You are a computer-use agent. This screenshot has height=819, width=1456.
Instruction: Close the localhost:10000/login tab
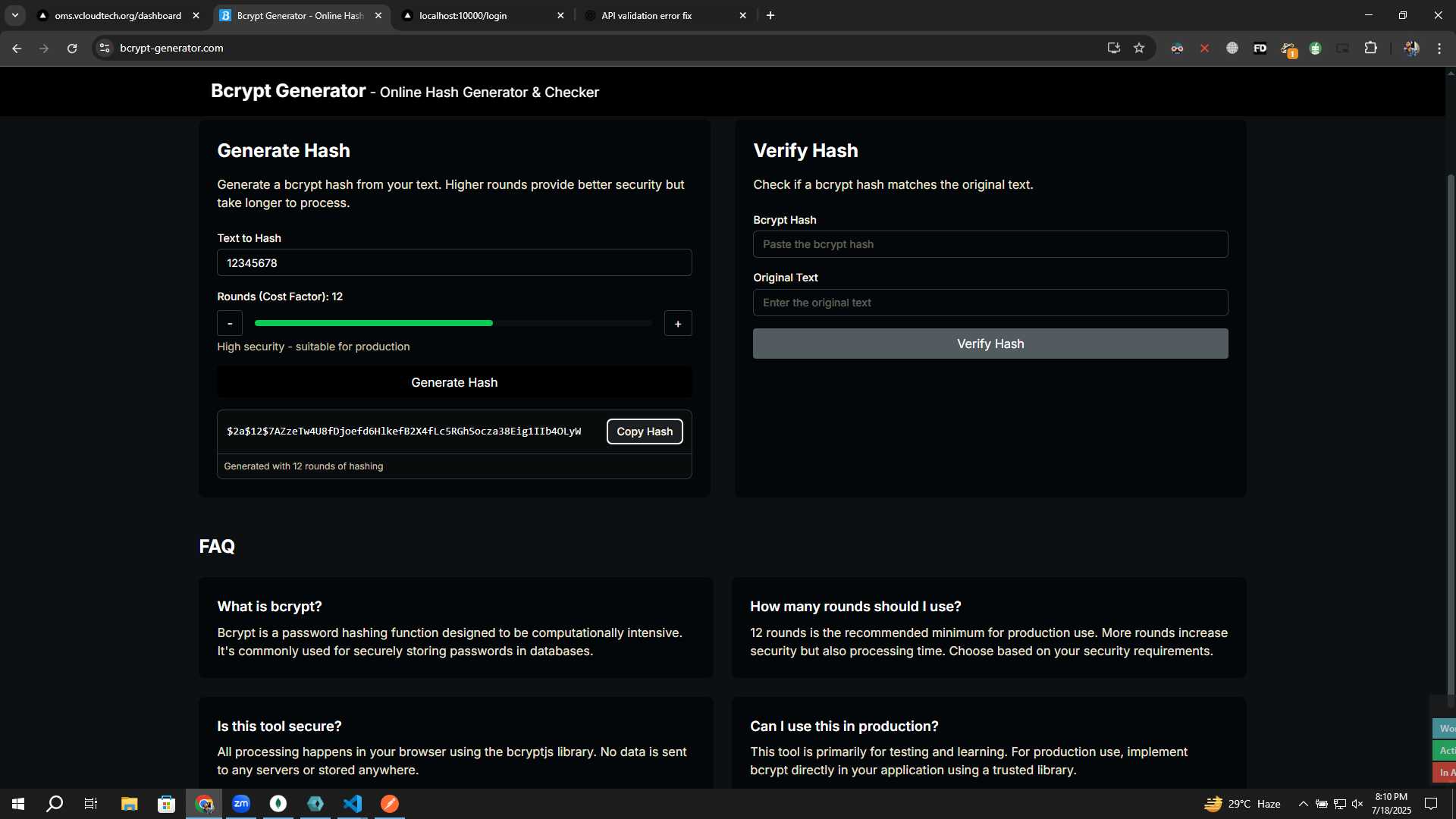(x=560, y=15)
